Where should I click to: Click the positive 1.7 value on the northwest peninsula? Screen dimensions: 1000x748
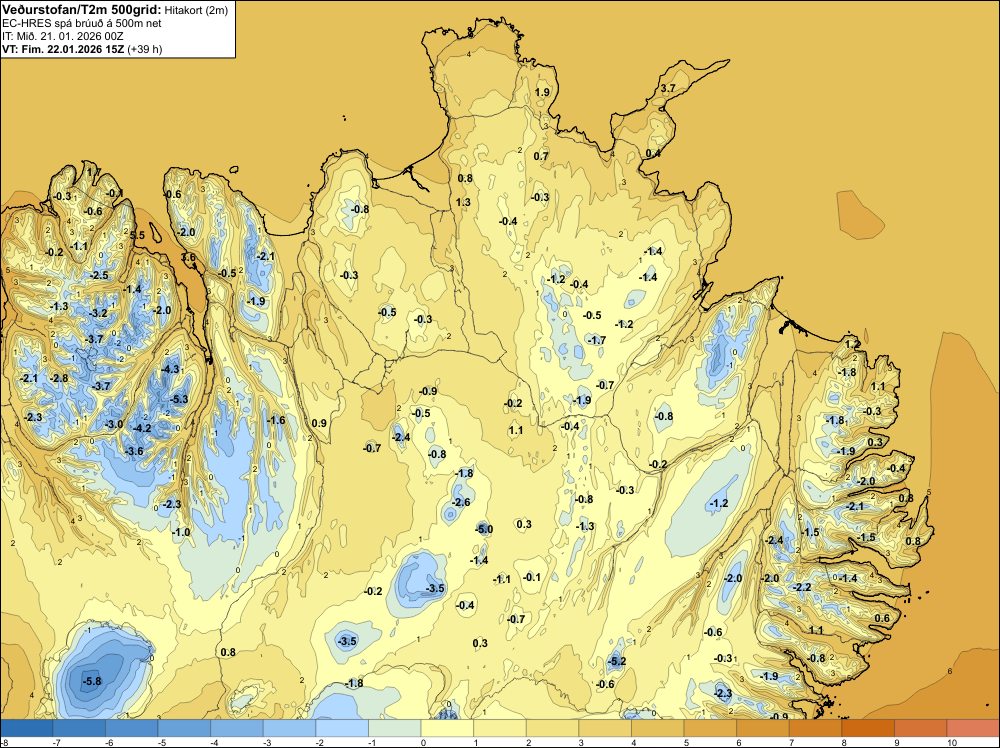click(93, 172)
